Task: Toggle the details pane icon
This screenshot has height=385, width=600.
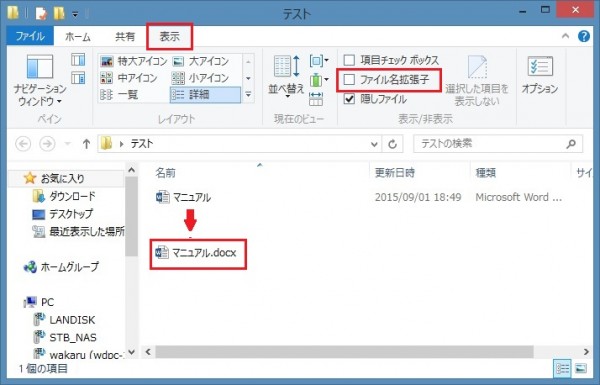Action: tap(78, 78)
